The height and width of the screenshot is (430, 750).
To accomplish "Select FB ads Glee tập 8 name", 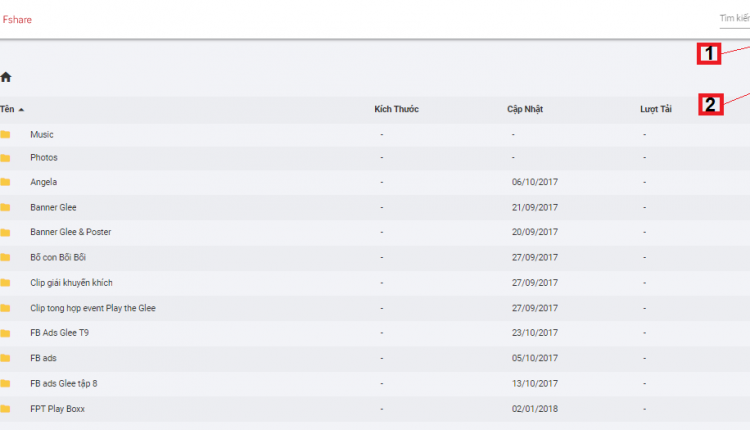I will point(64,383).
